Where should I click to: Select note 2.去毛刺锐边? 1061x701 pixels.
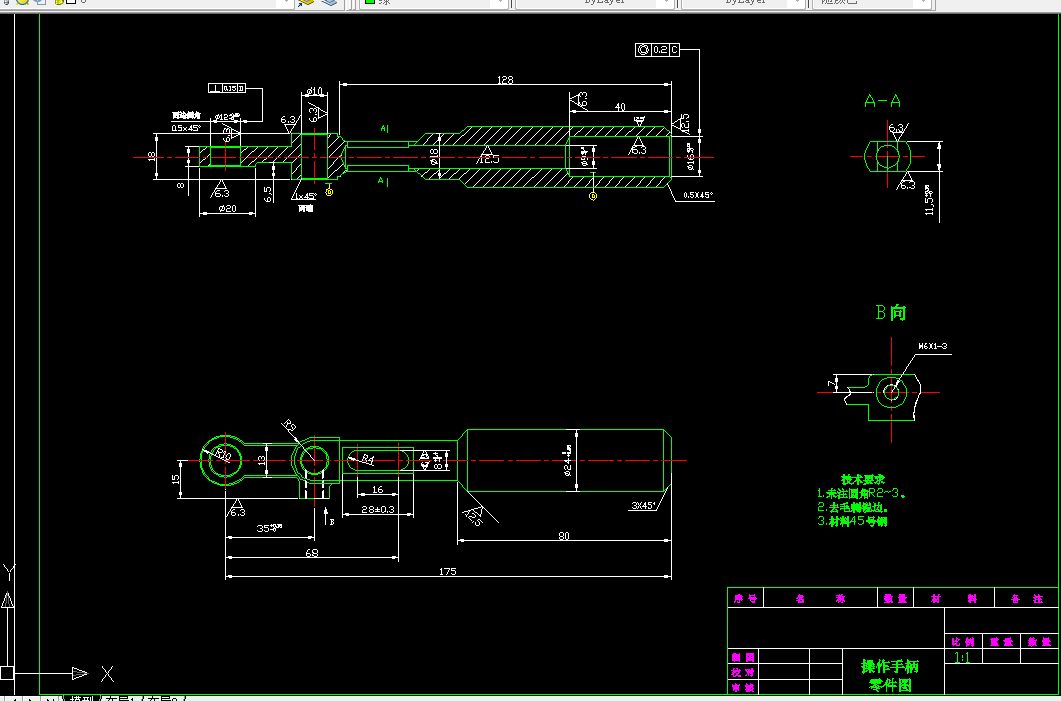(853, 507)
